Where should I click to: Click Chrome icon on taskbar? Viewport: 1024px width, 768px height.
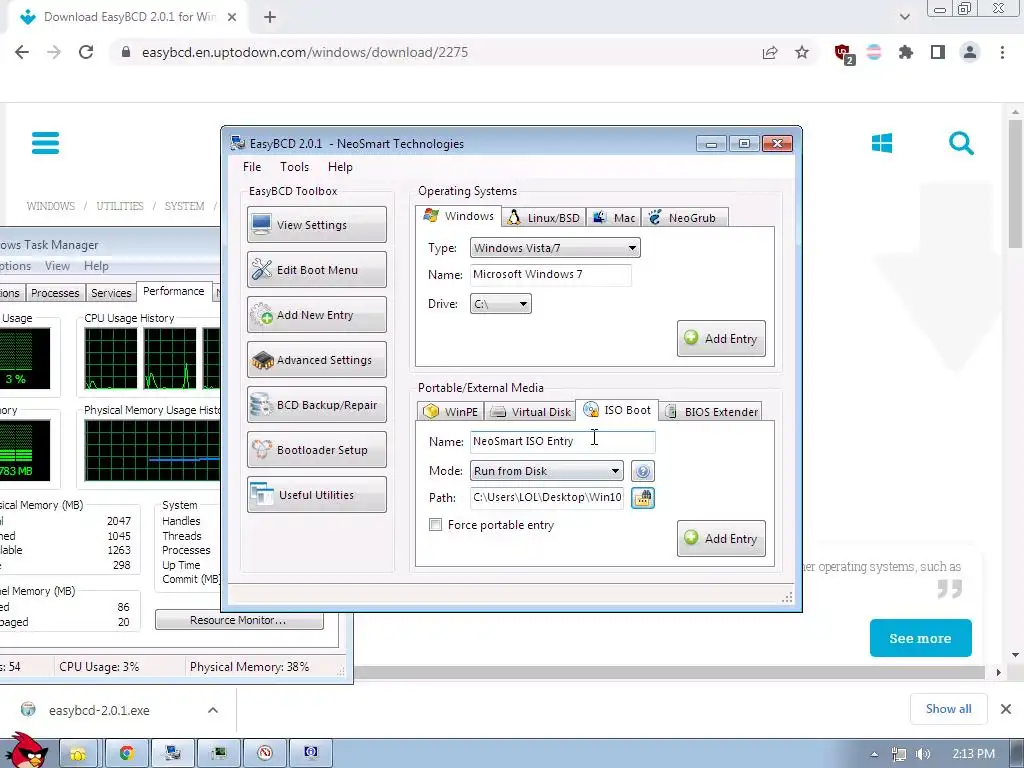[126, 753]
